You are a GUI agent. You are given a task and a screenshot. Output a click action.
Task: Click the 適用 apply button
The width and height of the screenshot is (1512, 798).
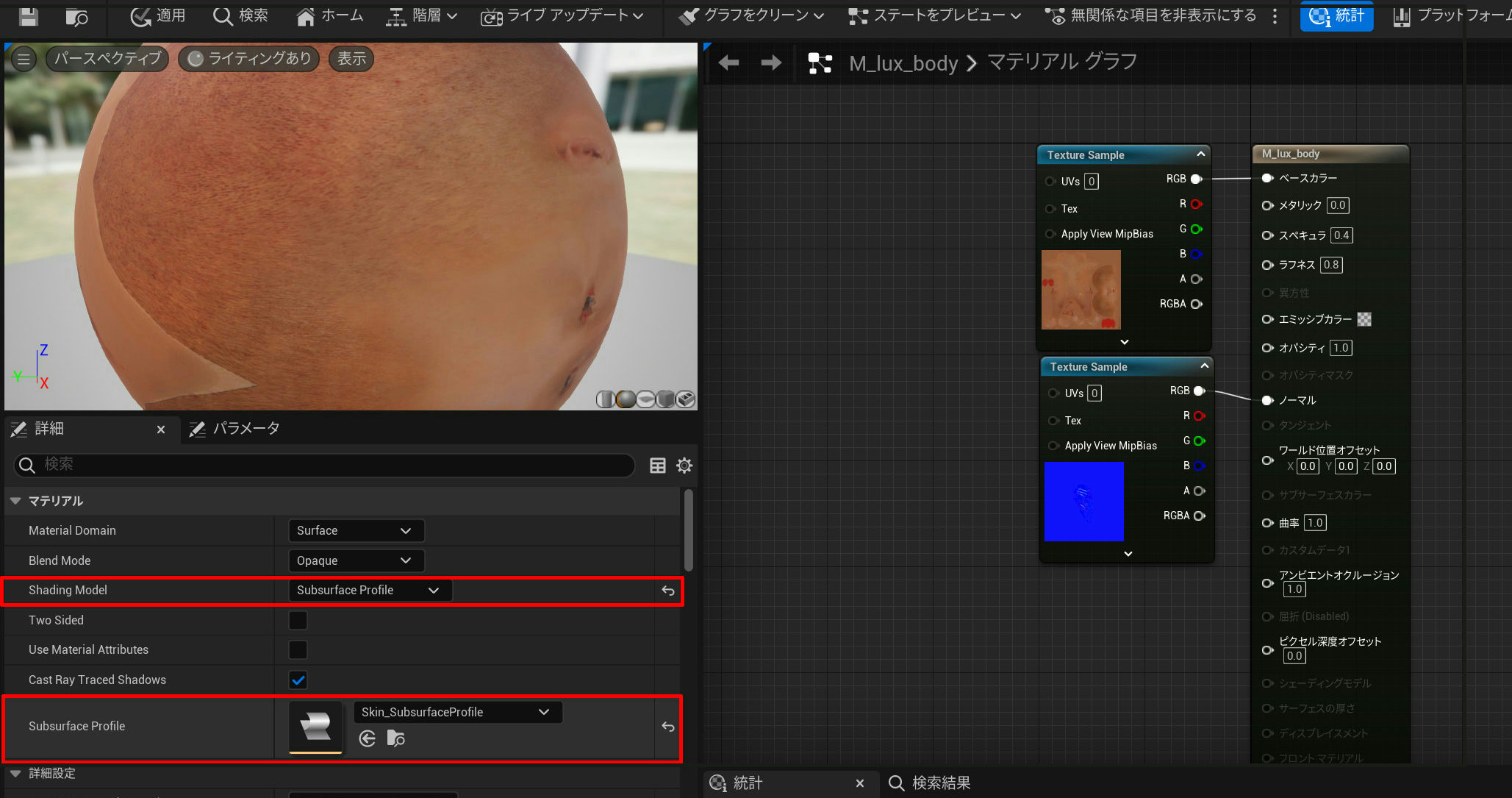pos(157,16)
